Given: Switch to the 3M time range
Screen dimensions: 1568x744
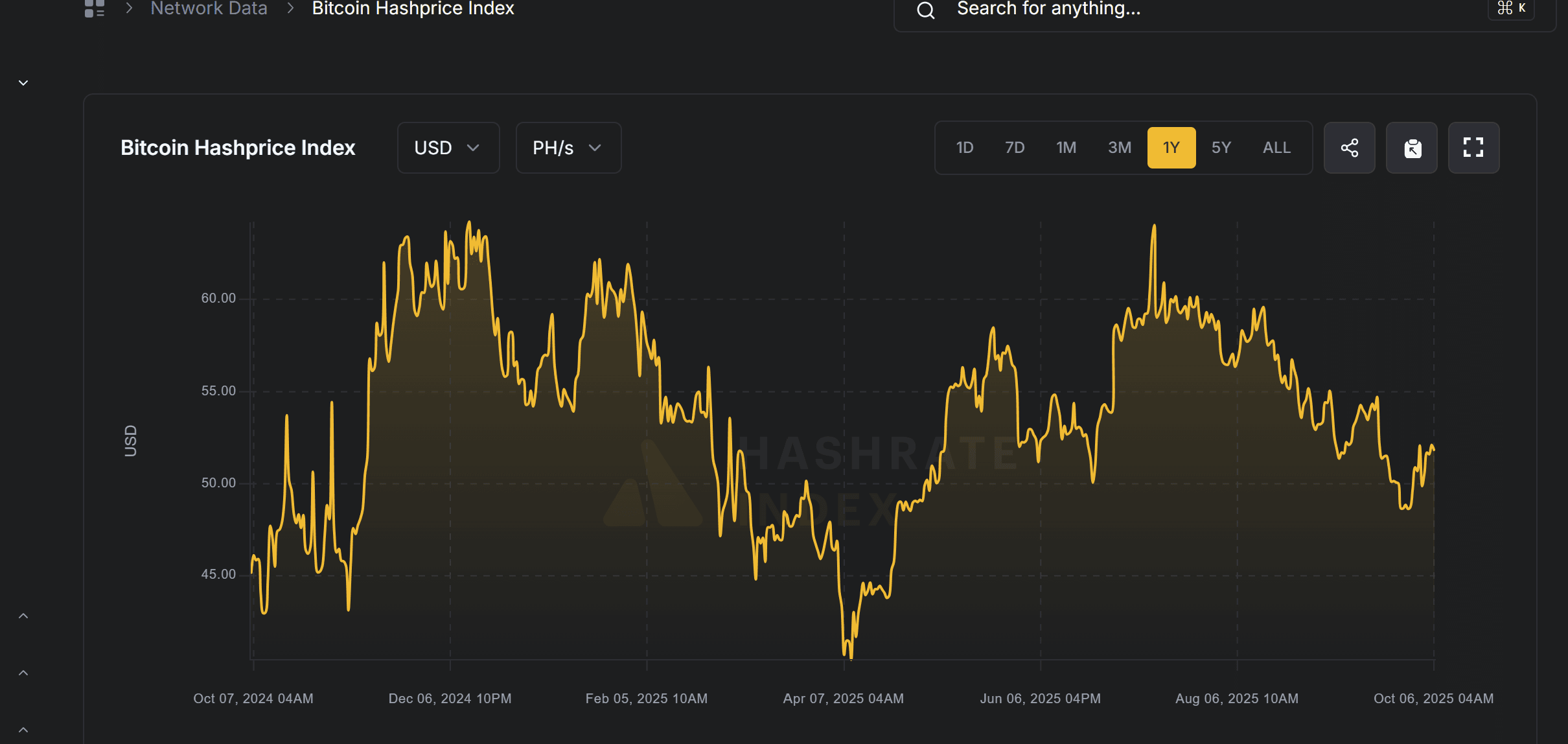Looking at the screenshot, I should [x=1120, y=148].
